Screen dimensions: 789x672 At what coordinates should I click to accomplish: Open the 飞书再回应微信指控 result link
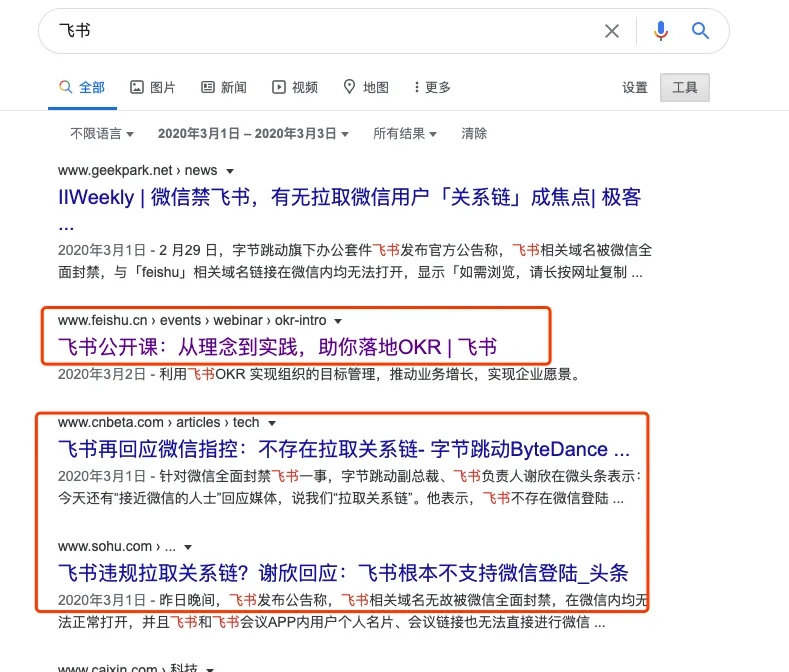(x=344, y=449)
